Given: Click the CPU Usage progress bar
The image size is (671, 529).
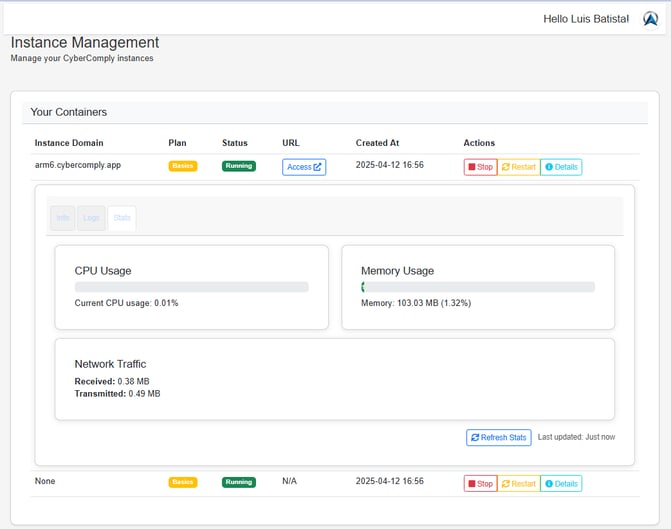Looking at the screenshot, I should click(x=191, y=287).
